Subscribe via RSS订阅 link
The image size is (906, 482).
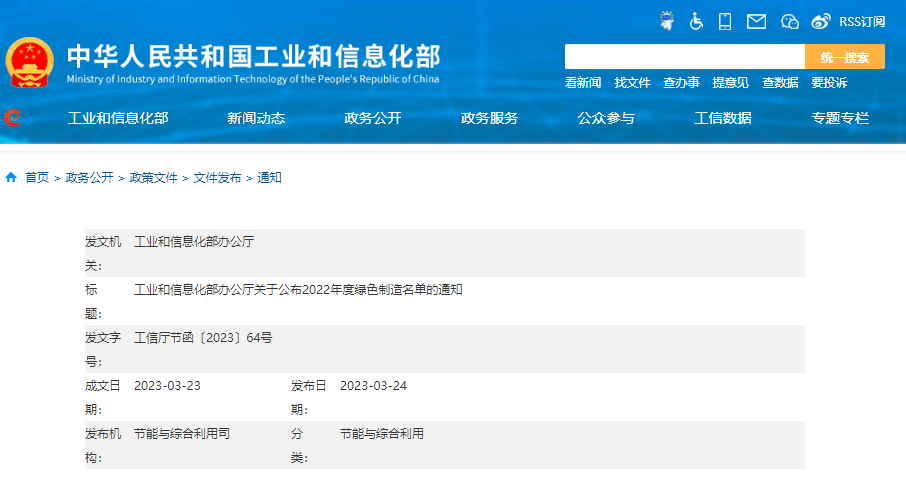click(x=862, y=21)
